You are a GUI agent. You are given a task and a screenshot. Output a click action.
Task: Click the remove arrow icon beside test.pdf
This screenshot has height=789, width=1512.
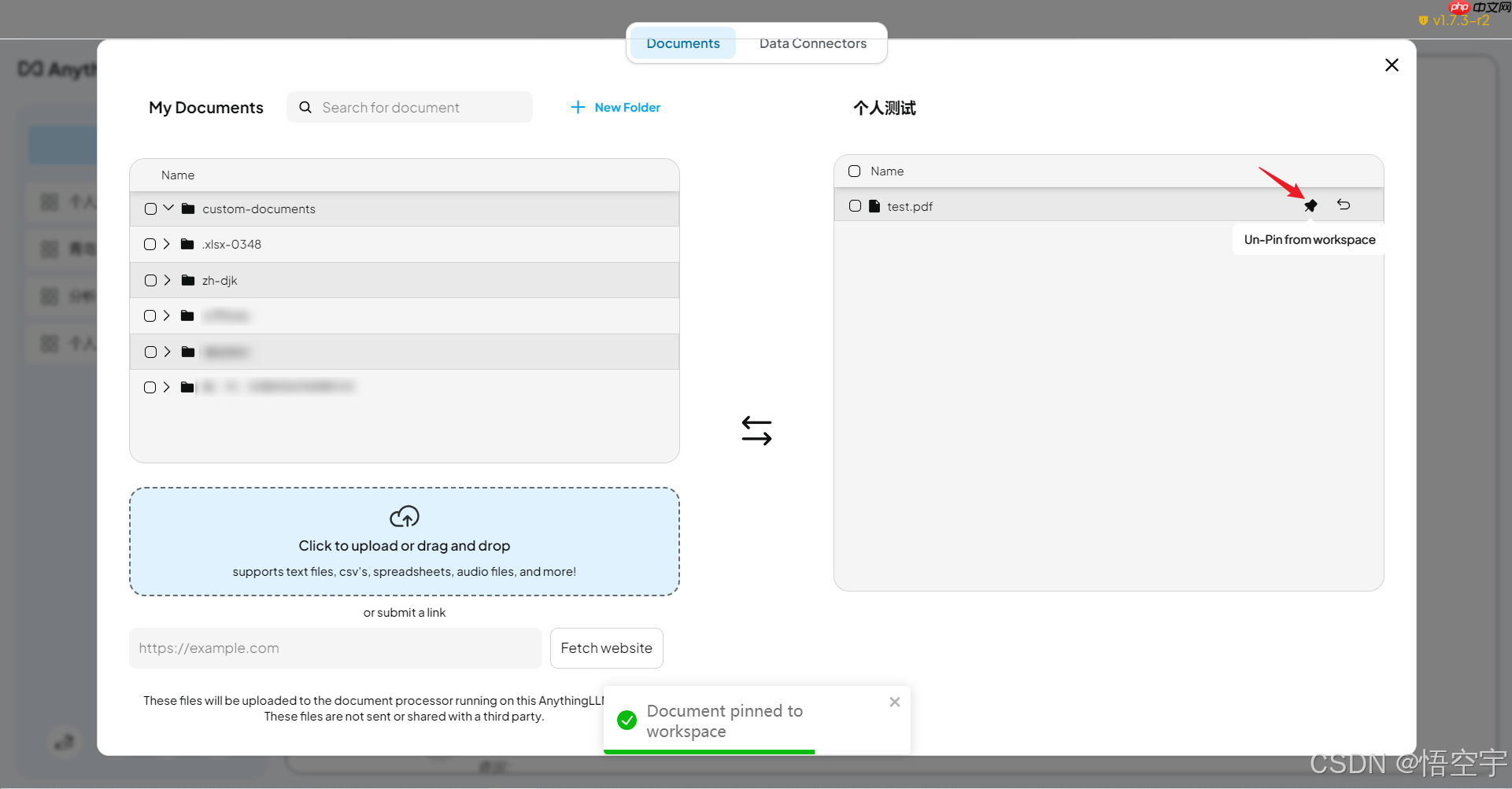click(x=1344, y=205)
